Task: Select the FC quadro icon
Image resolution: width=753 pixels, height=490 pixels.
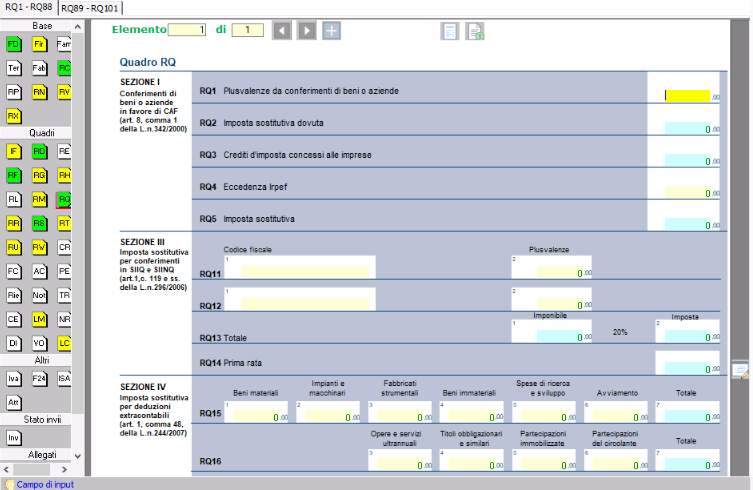Action: [13, 271]
